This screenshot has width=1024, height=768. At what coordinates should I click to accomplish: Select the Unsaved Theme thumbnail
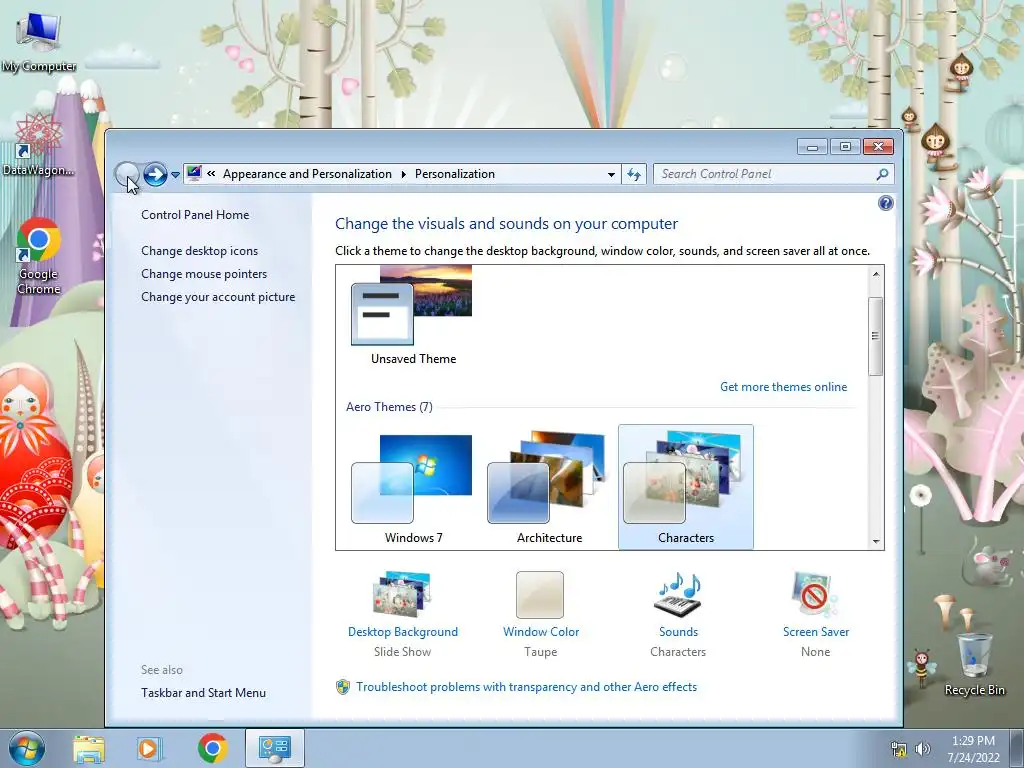pyautogui.click(x=412, y=316)
